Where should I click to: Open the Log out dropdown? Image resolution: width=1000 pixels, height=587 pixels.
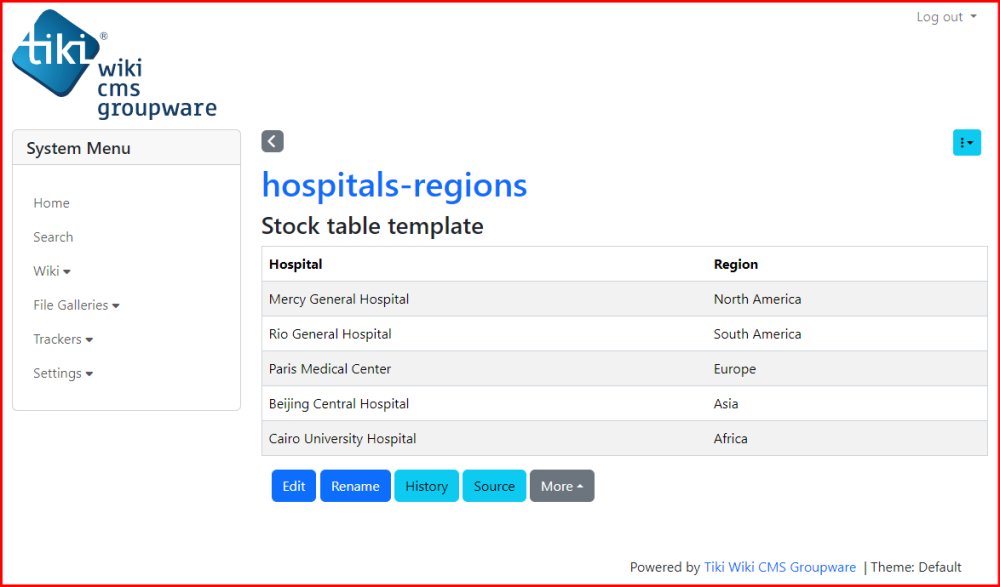coord(946,17)
